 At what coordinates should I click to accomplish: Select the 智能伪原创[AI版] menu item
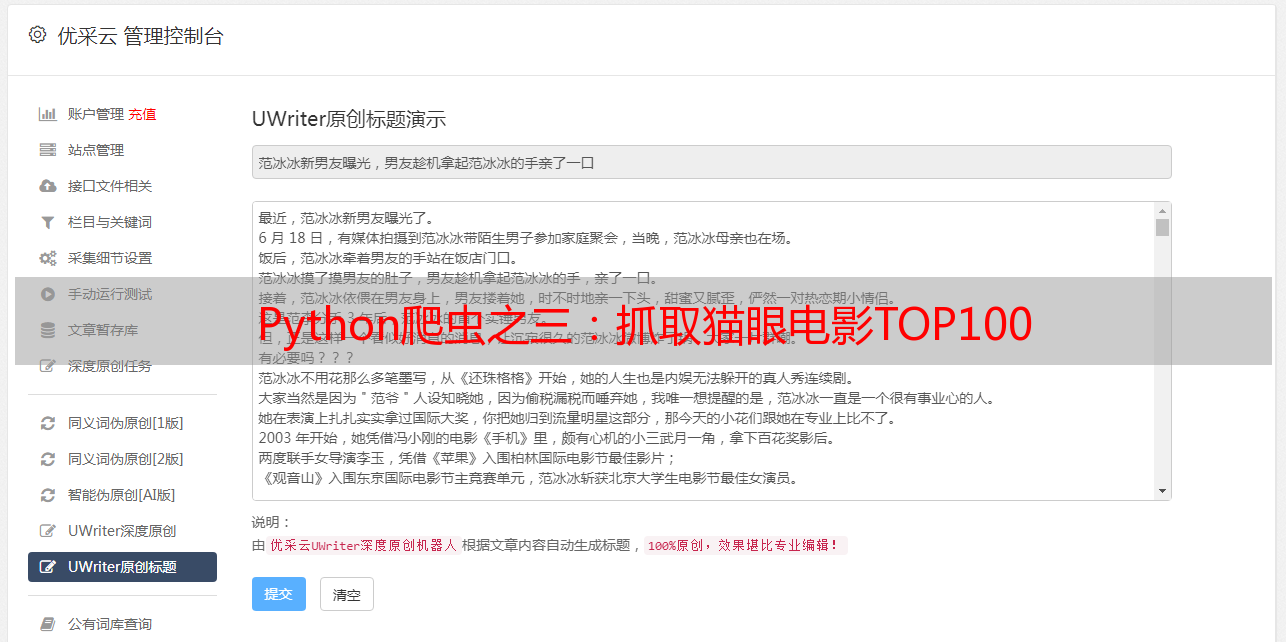click(122, 495)
